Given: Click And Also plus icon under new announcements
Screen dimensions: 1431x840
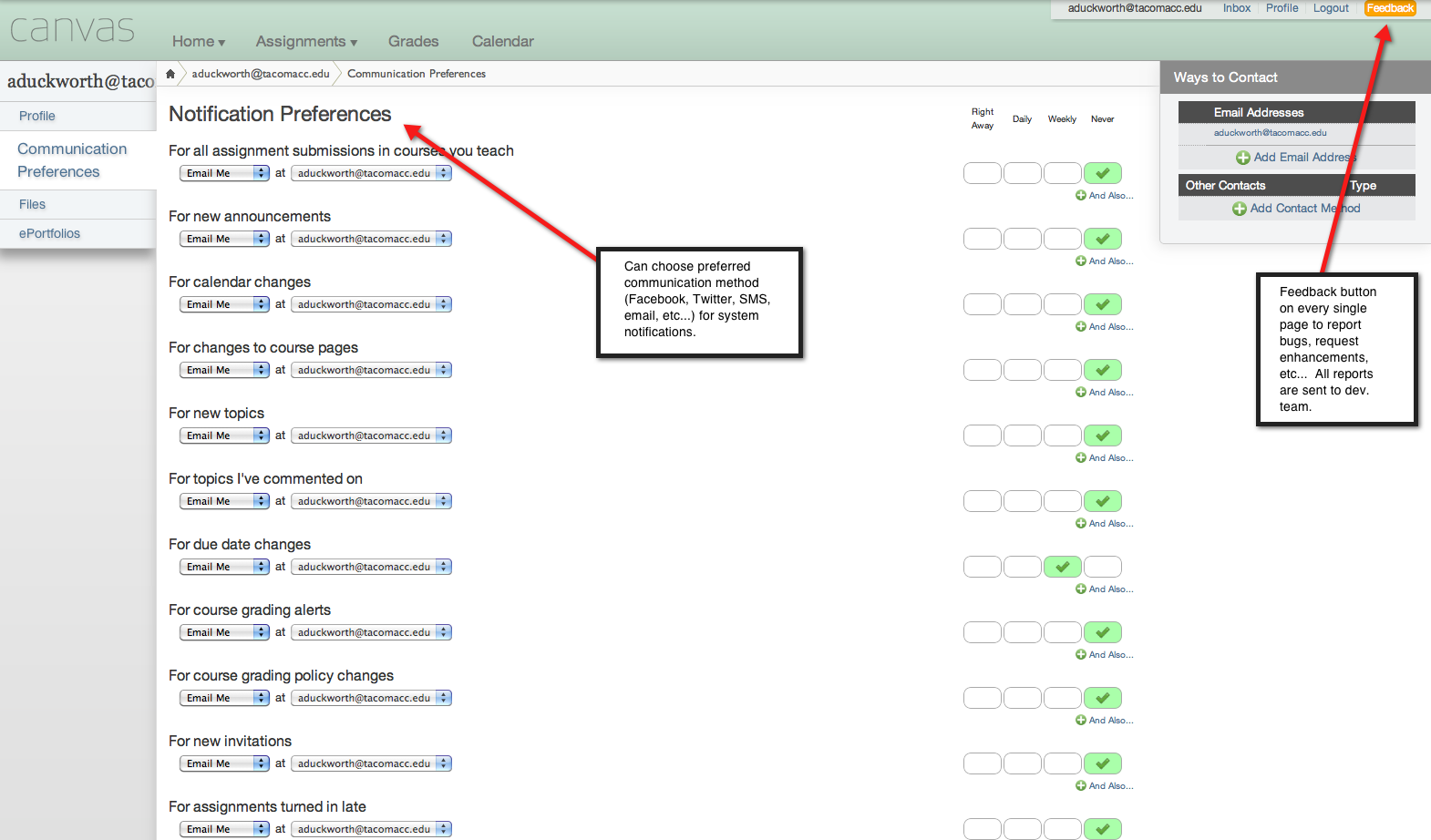Looking at the screenshot, I should point(1080,261).
